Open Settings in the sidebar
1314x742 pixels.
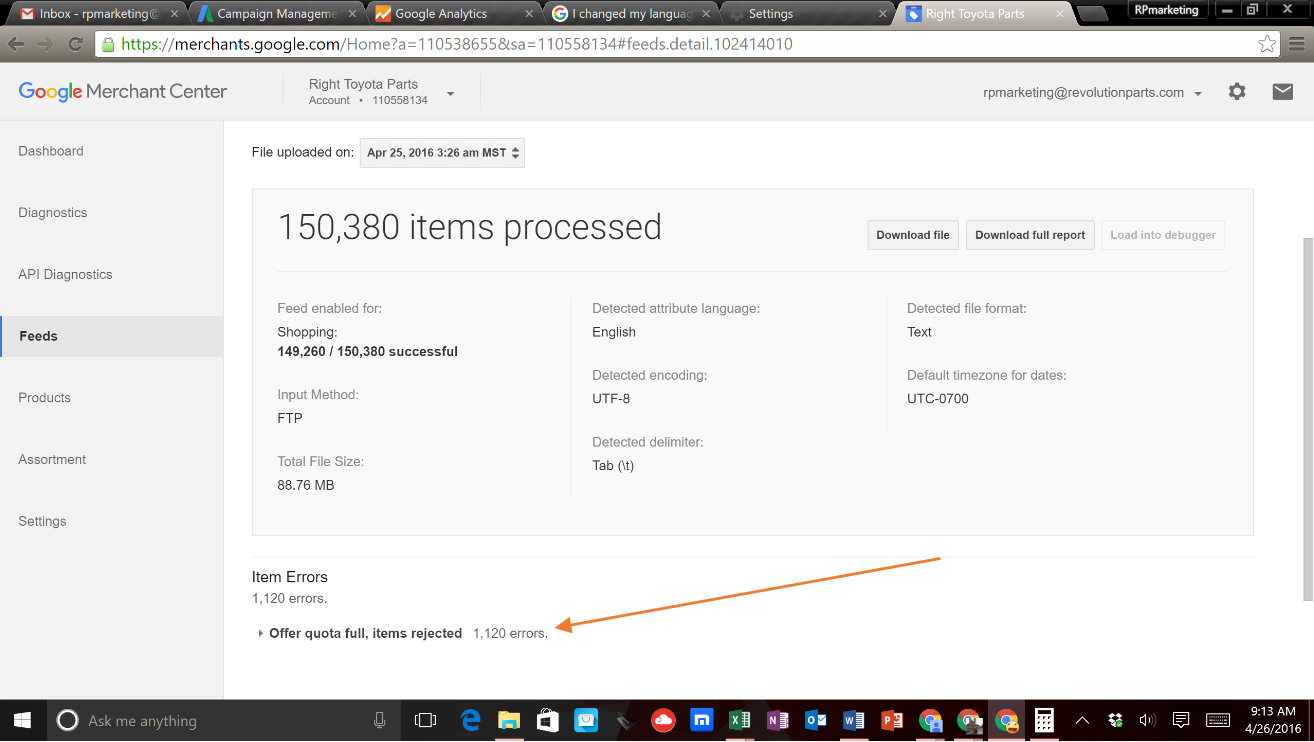pos(42,521)
